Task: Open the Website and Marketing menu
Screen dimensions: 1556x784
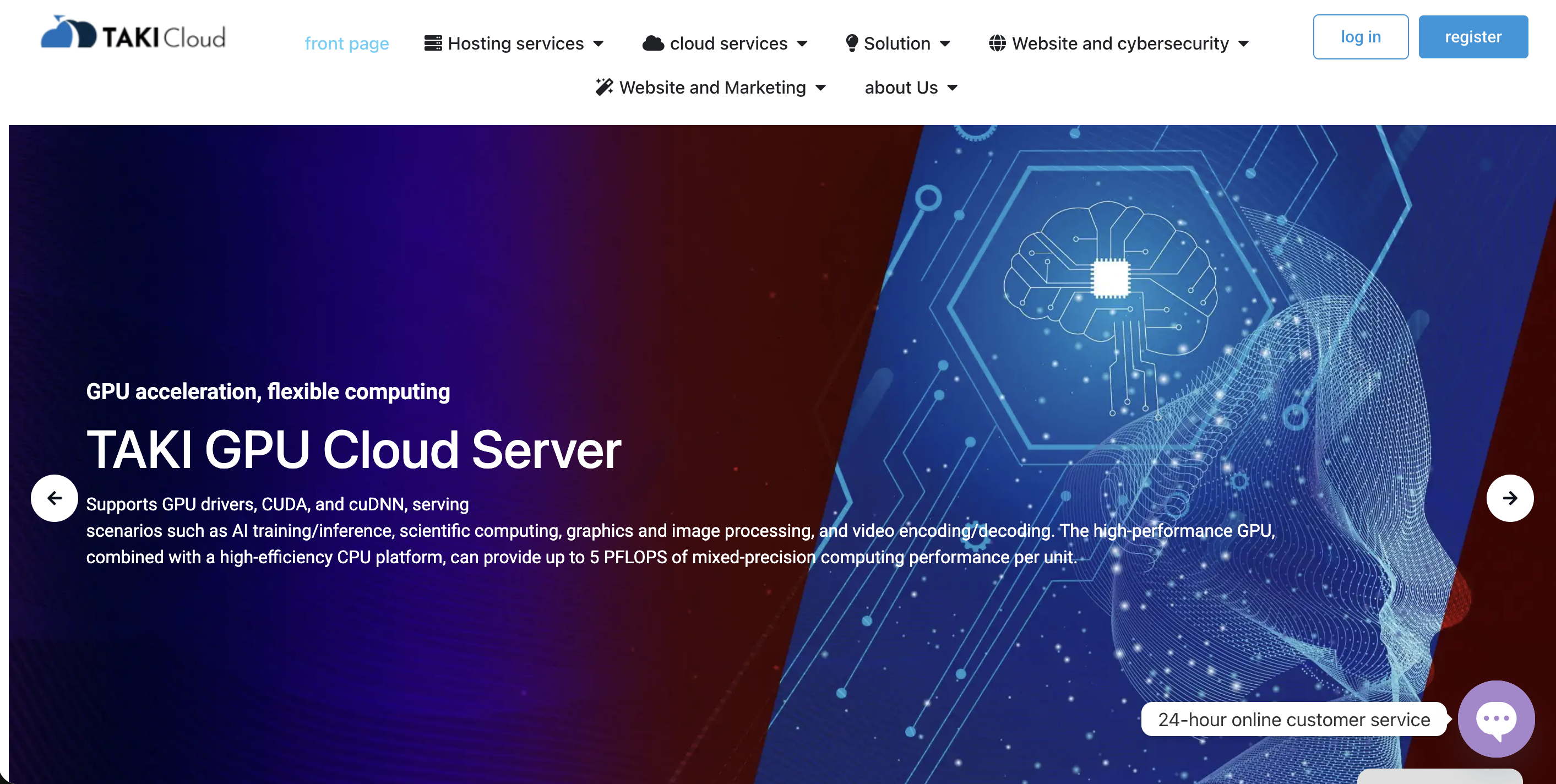Action: (712, 88)
